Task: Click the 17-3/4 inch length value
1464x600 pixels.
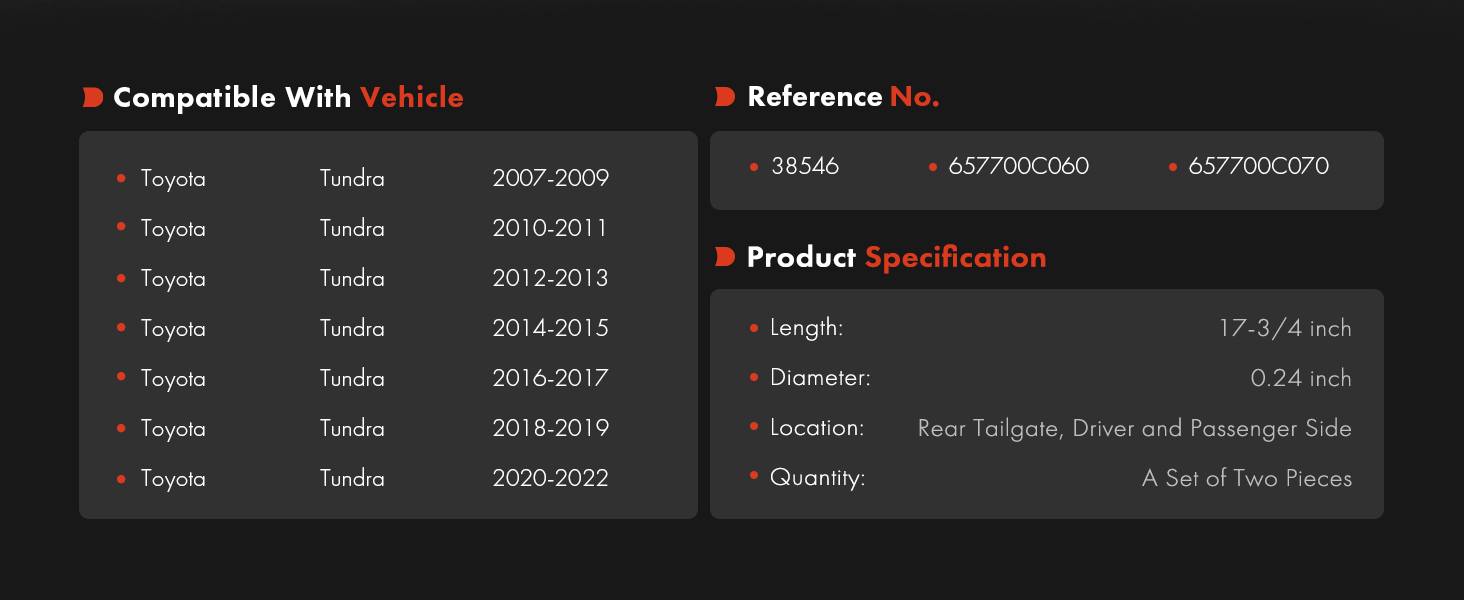Action: click(x=1285, y=328)
